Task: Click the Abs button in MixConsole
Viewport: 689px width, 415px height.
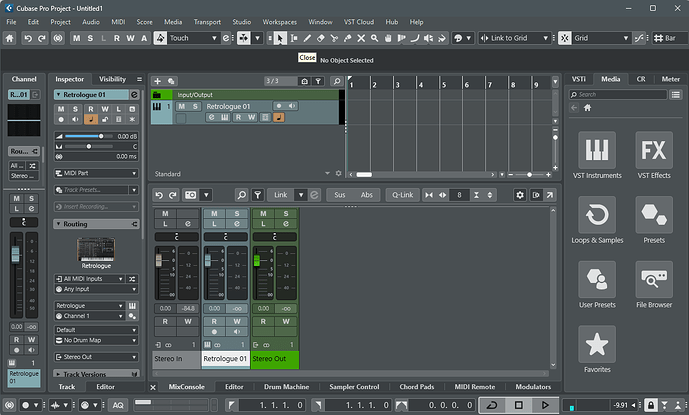Action: pos(366,195)
